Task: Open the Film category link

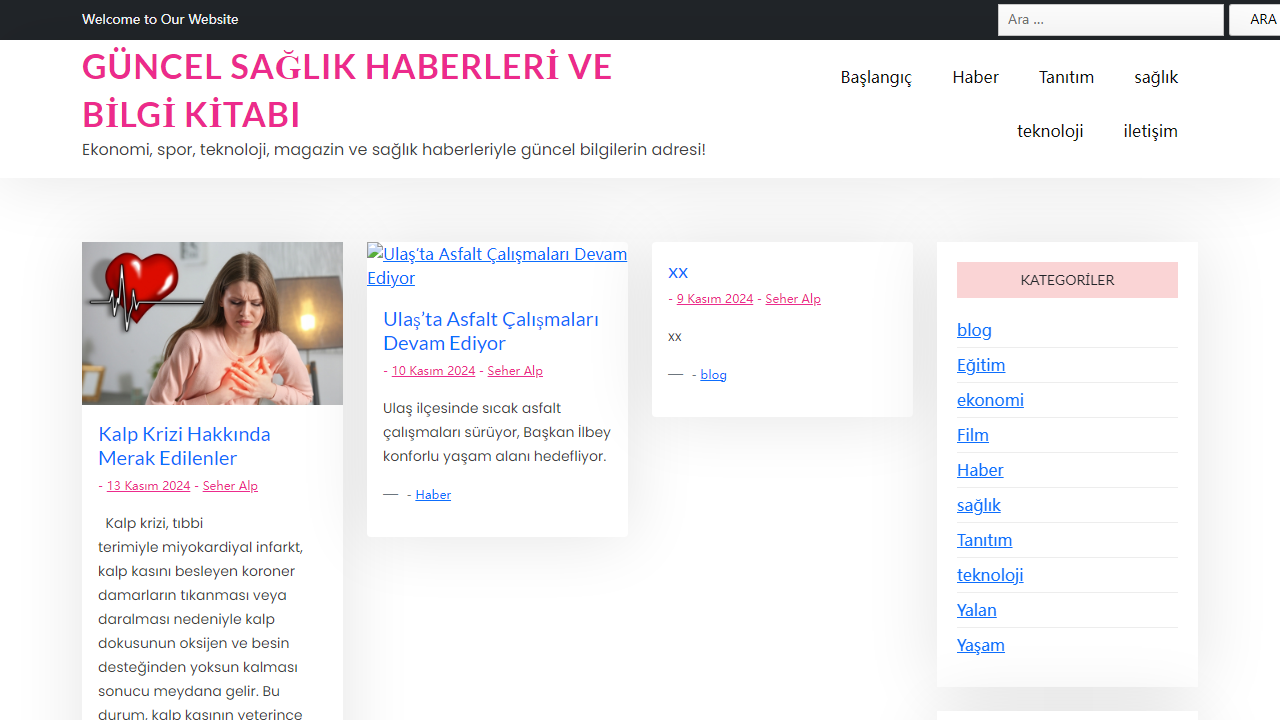Action: click(x=973, y=435)
